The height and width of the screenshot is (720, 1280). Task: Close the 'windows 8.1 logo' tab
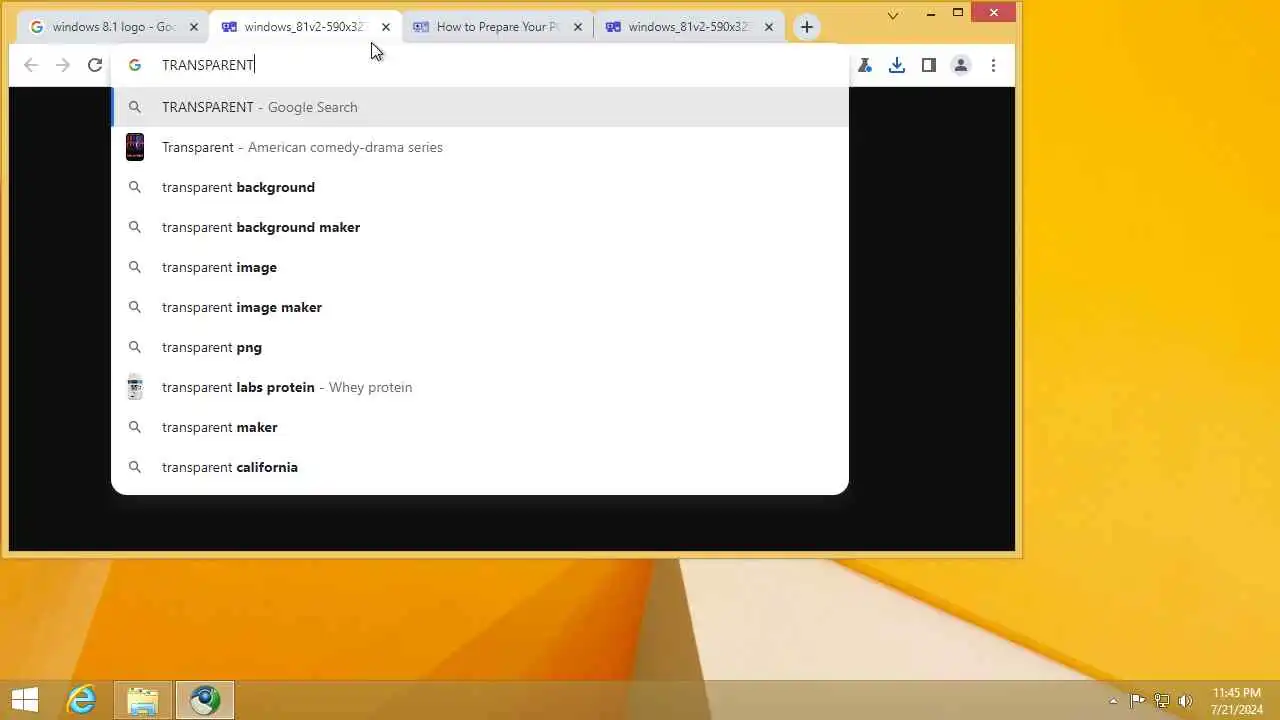194,27
